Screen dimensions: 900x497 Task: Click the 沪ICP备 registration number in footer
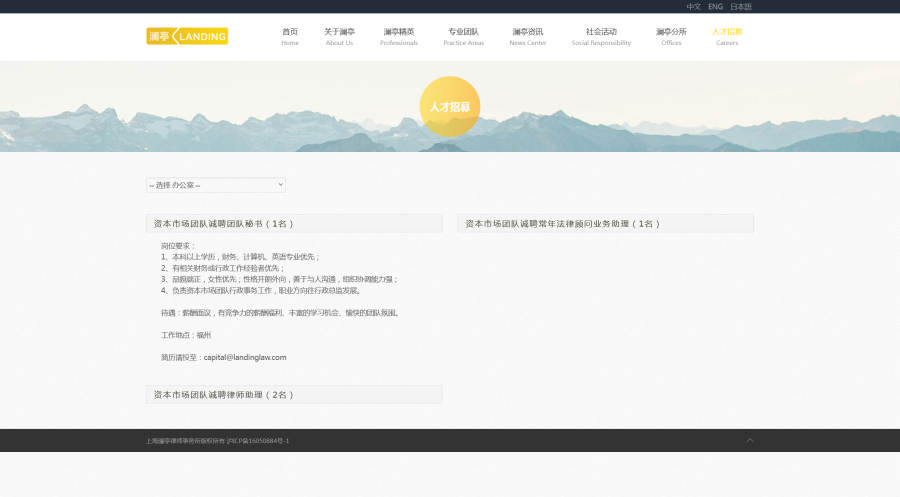[258, 441]
